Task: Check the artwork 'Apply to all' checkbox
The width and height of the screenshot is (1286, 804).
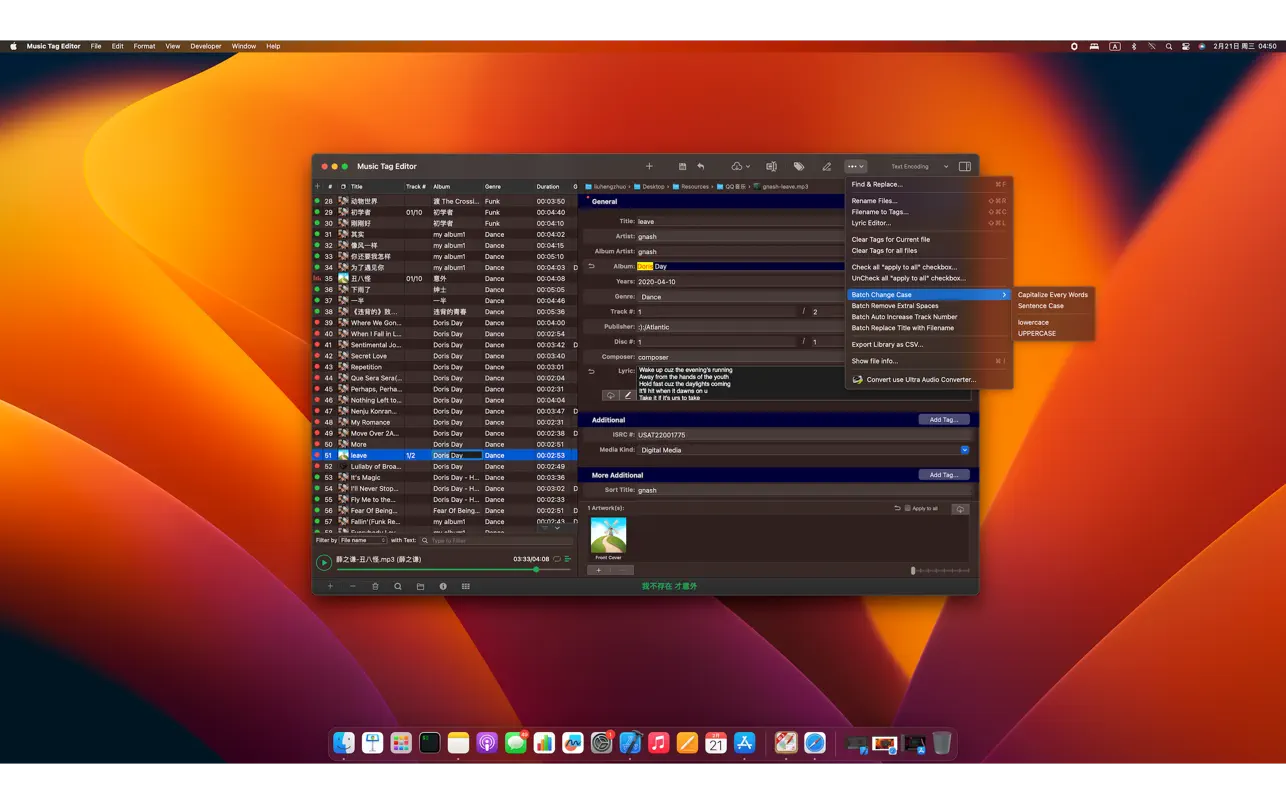Action: point(907,509)
